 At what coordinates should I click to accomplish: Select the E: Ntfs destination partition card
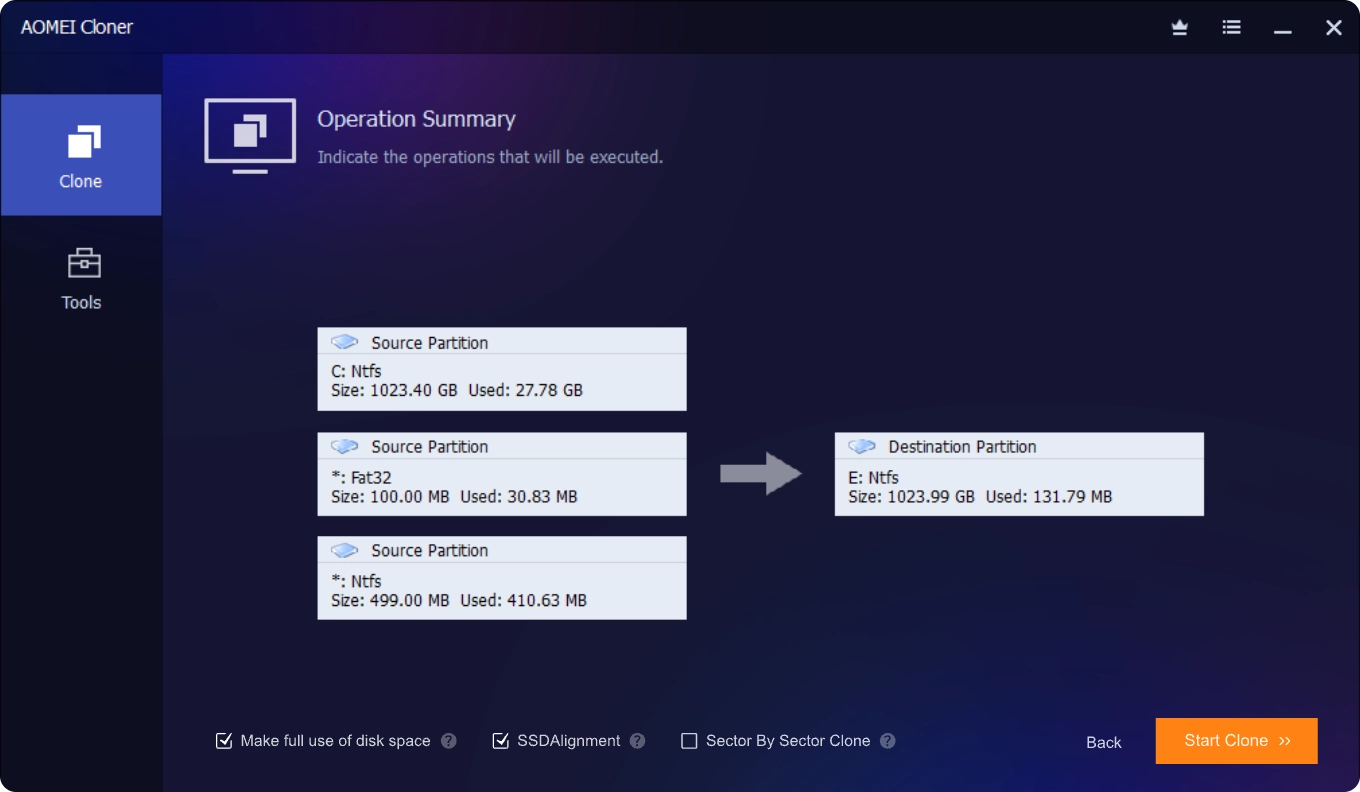click(x=1018, y=486)
